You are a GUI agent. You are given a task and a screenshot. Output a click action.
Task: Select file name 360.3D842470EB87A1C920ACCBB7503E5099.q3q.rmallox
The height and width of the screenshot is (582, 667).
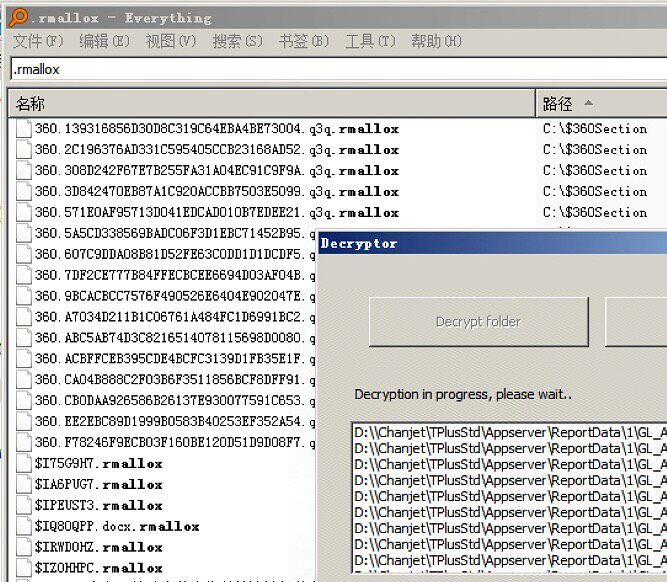tap(217, 191)
